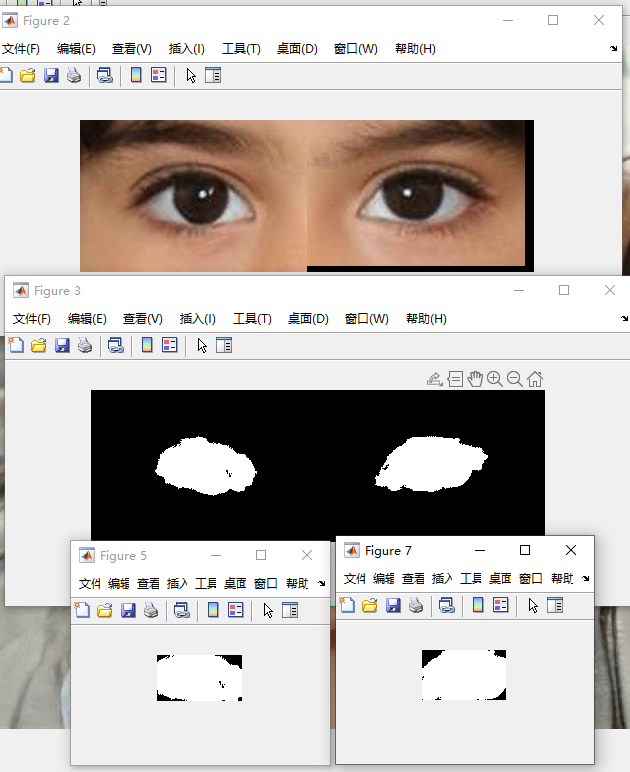
Task: Maximize the Figure 7 window
Action: click(525, 550)
